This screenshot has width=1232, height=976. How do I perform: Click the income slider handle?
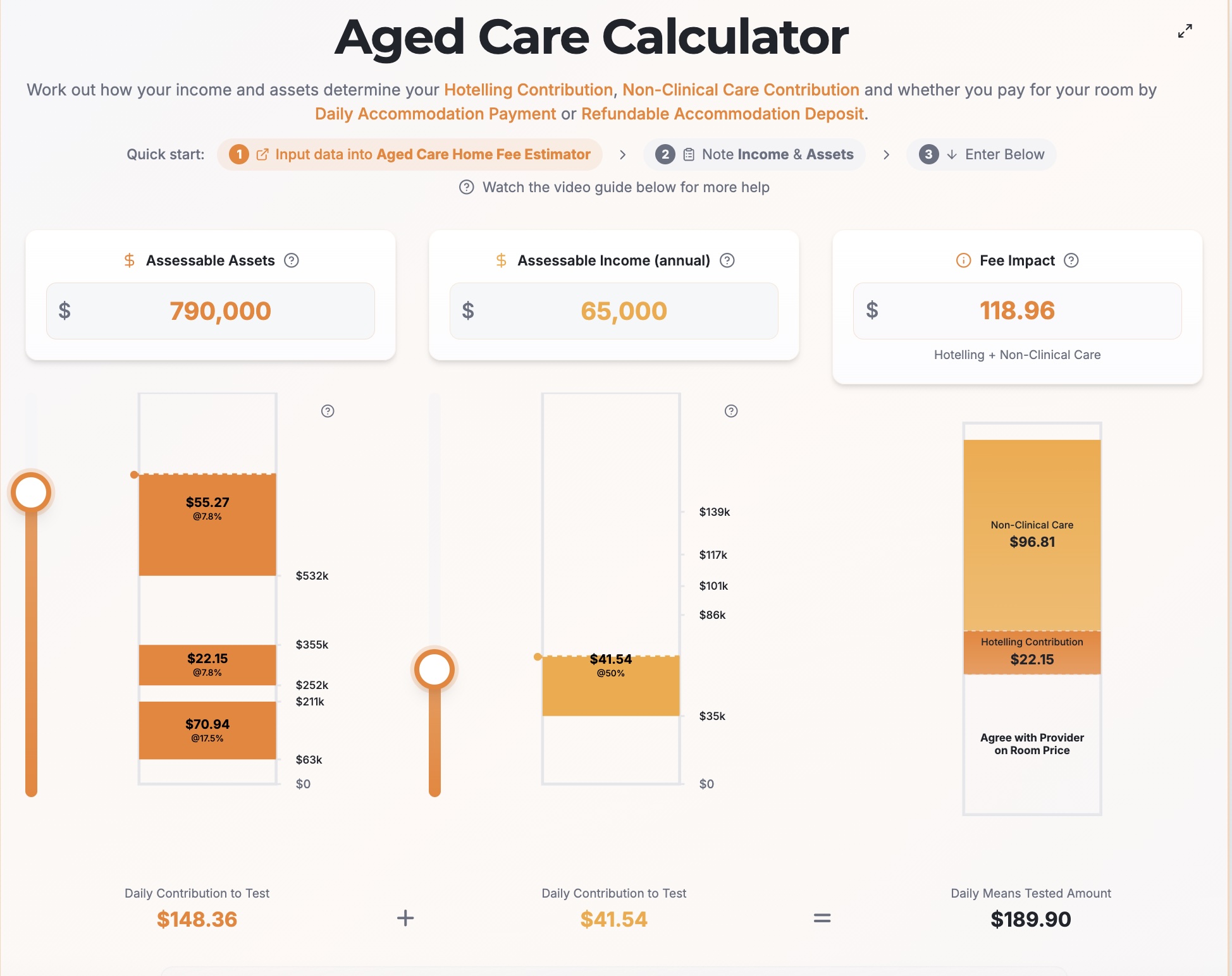coord(434,669)
